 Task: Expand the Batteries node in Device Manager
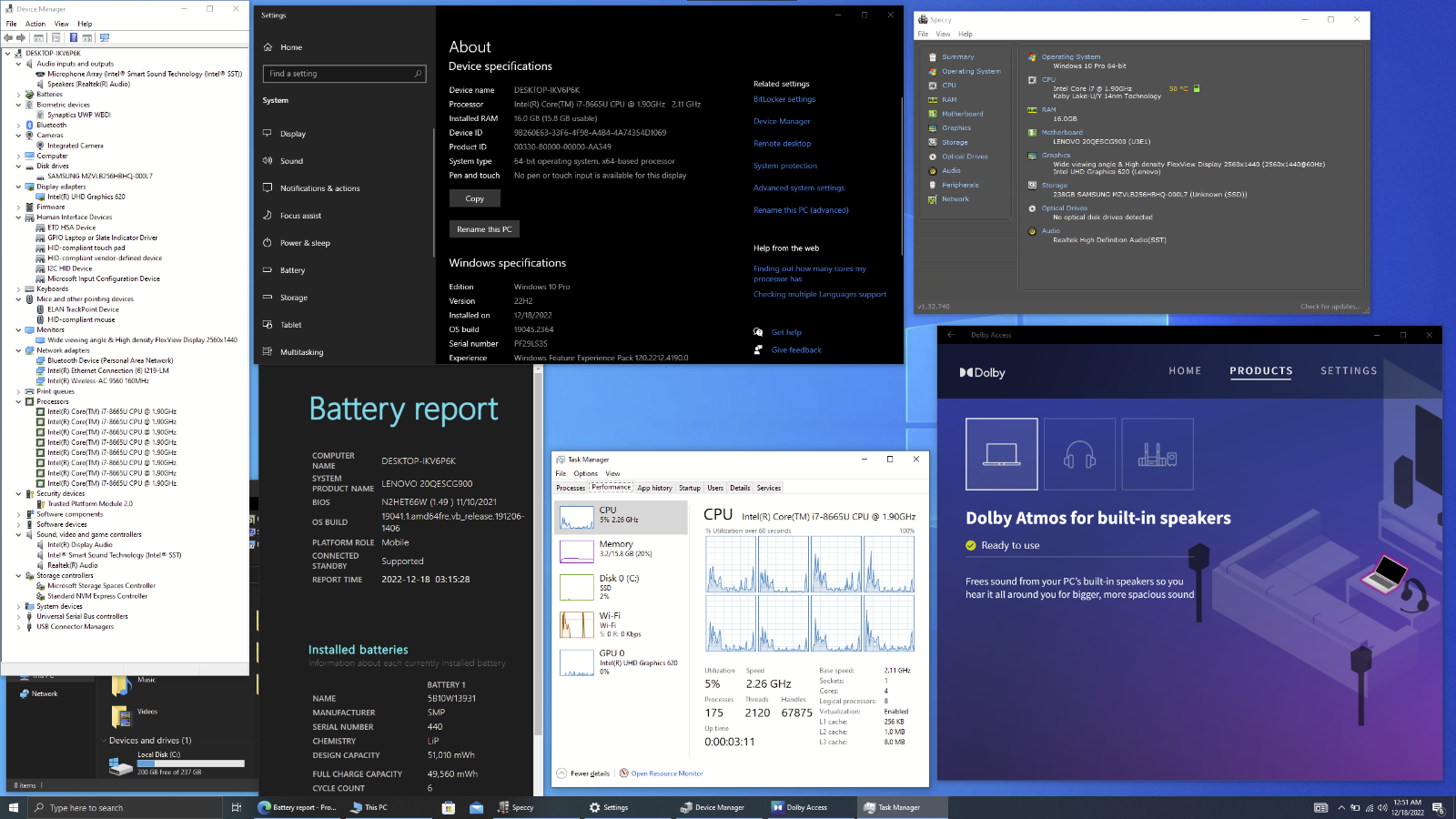[18, 95]
